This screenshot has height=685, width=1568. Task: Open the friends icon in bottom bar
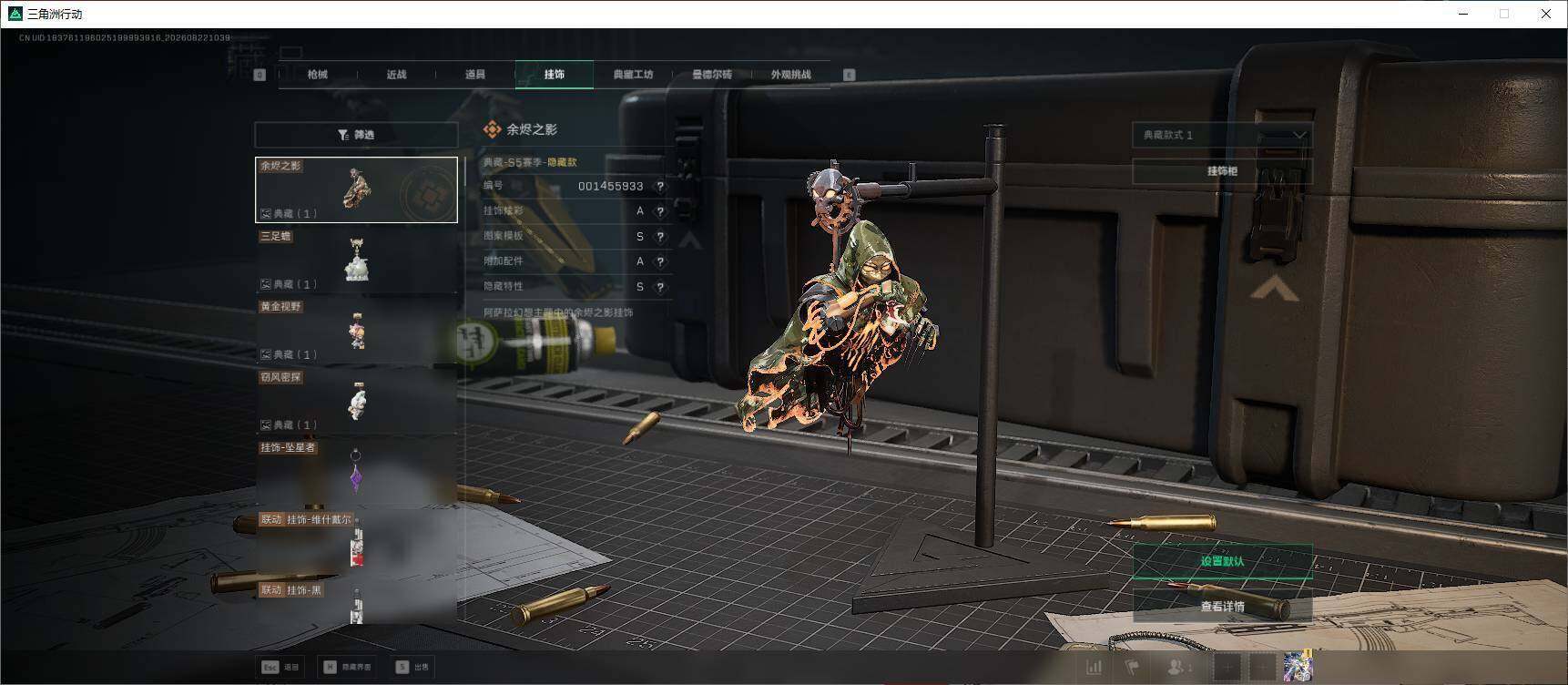click(x=1179, y=668)
